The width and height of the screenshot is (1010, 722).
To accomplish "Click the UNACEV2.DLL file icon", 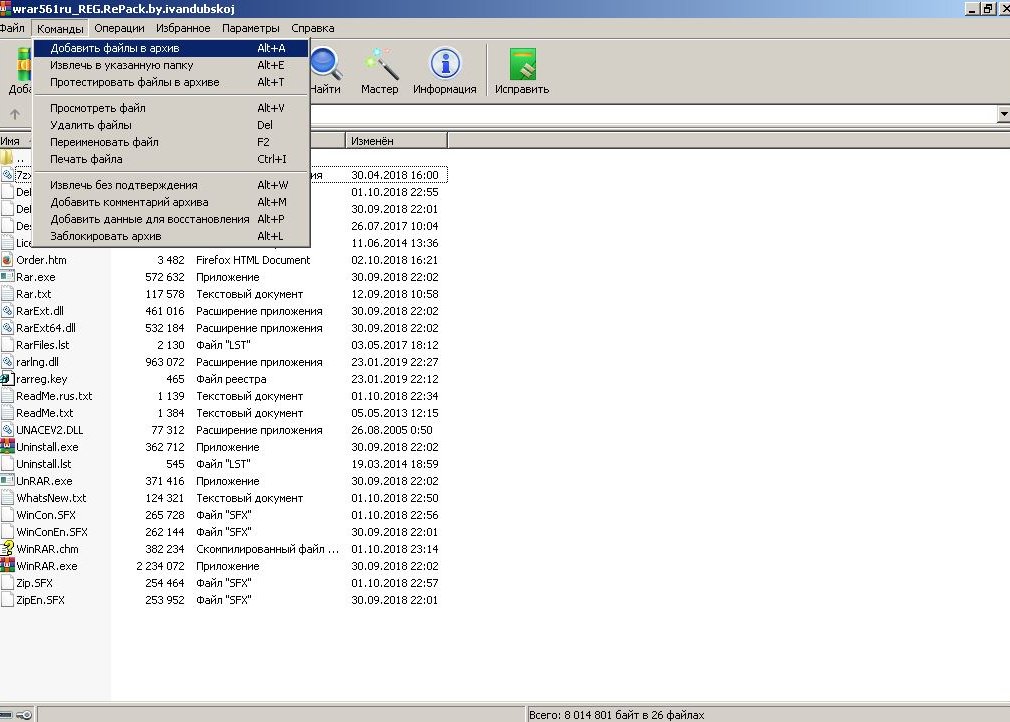I will tap(7, 430).
